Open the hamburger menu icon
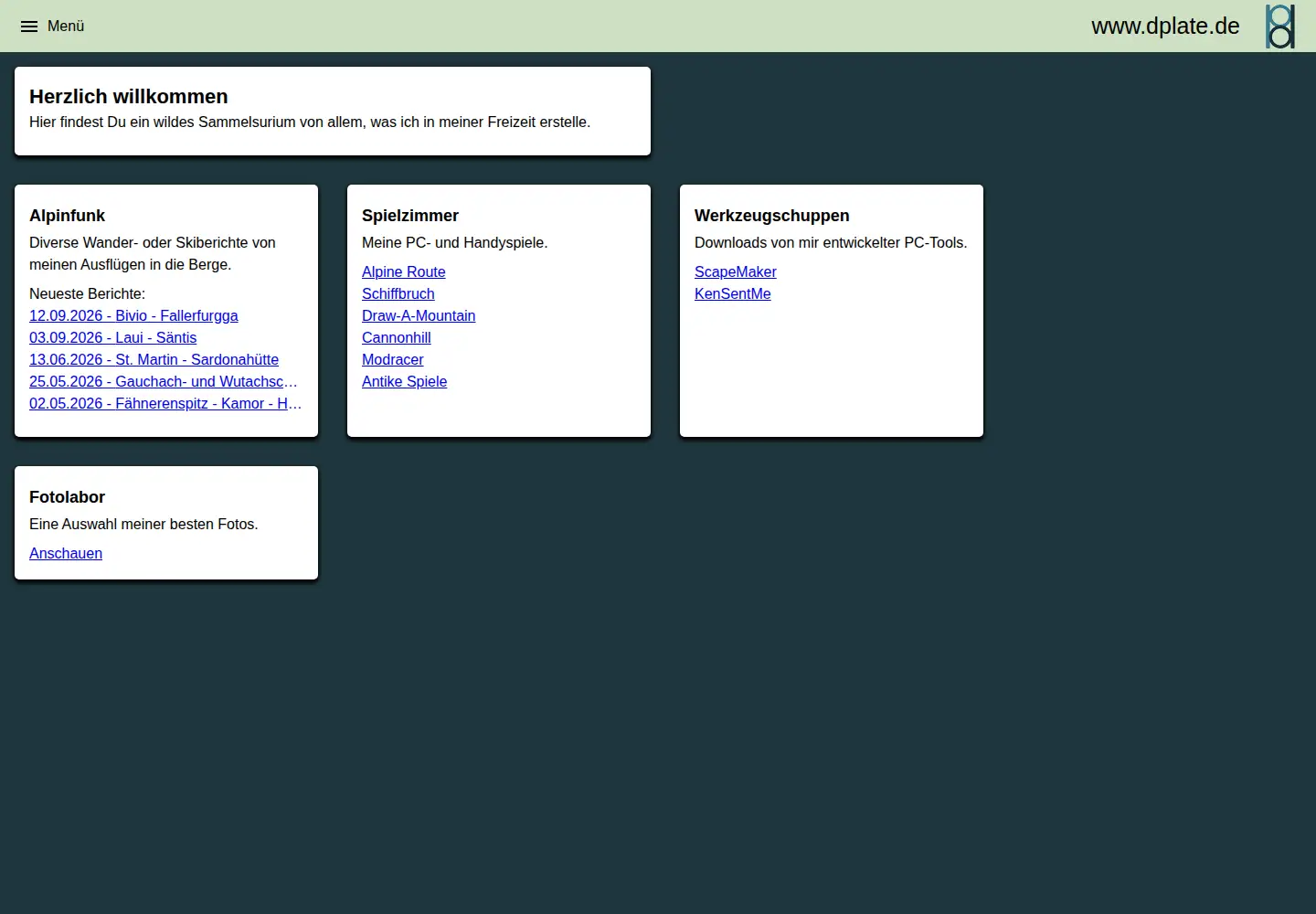Image resolution: width=1316 pixels, height=914 pixels. coord(29,27)
